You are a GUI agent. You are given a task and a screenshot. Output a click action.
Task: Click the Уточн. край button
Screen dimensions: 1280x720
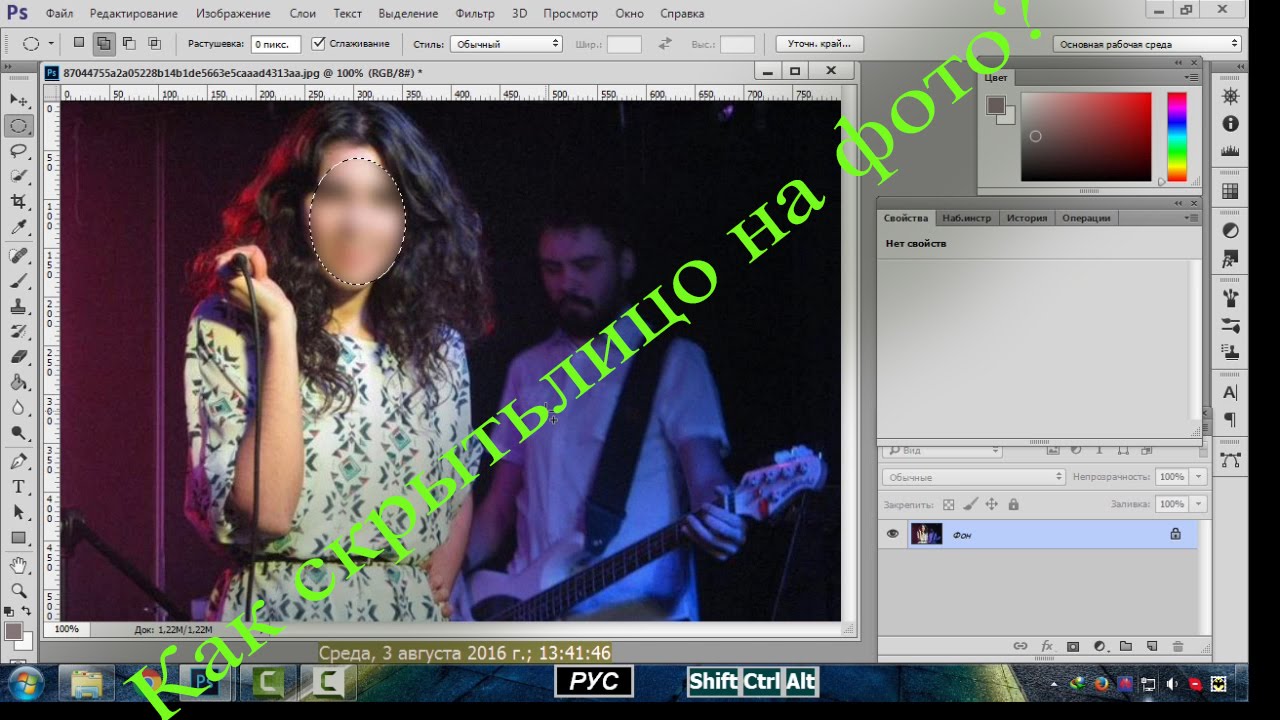click(819, 44)
